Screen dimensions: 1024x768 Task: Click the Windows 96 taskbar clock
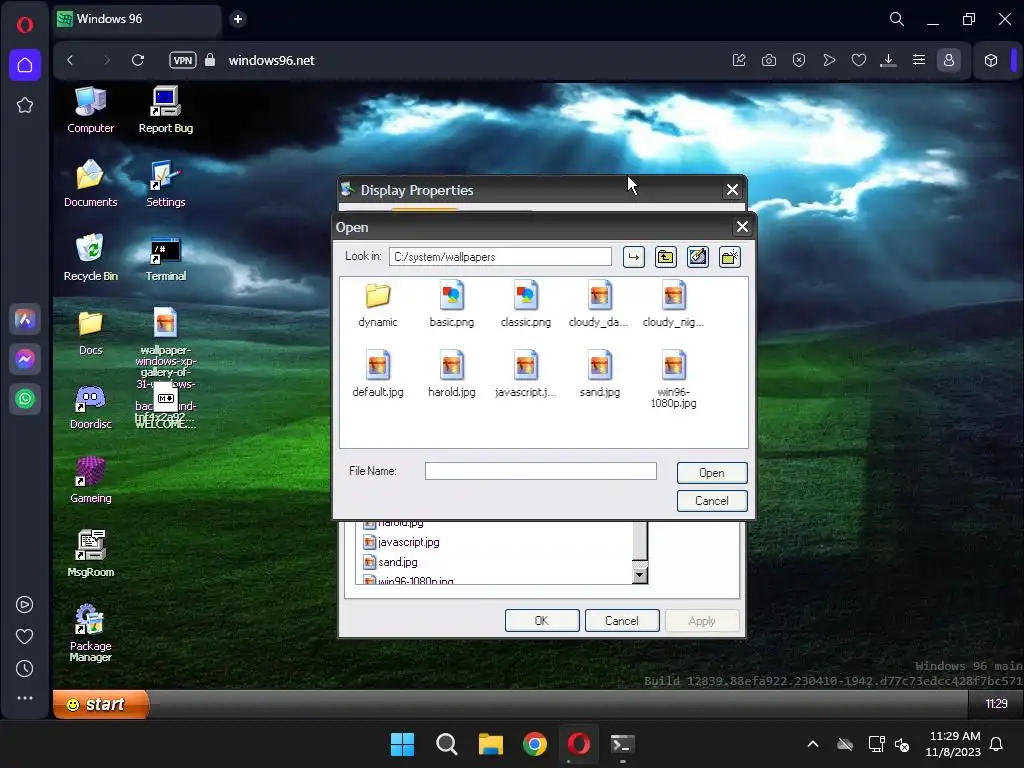996,704
